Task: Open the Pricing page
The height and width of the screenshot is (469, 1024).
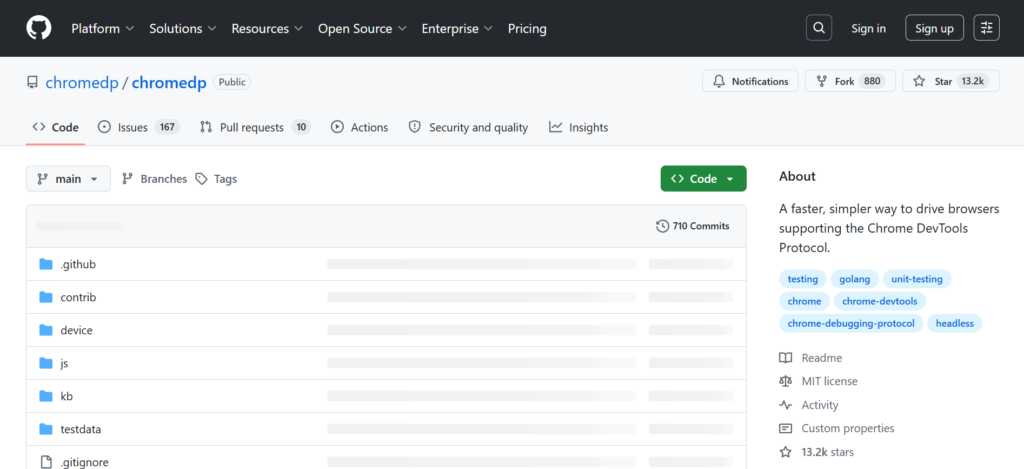Action: [527, 29]
